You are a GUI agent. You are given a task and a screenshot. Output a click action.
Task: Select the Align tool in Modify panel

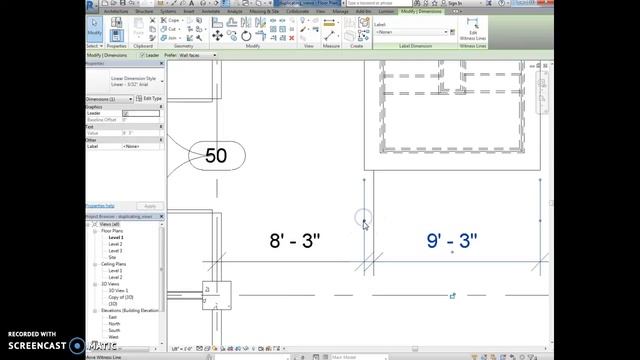(217, 23)
